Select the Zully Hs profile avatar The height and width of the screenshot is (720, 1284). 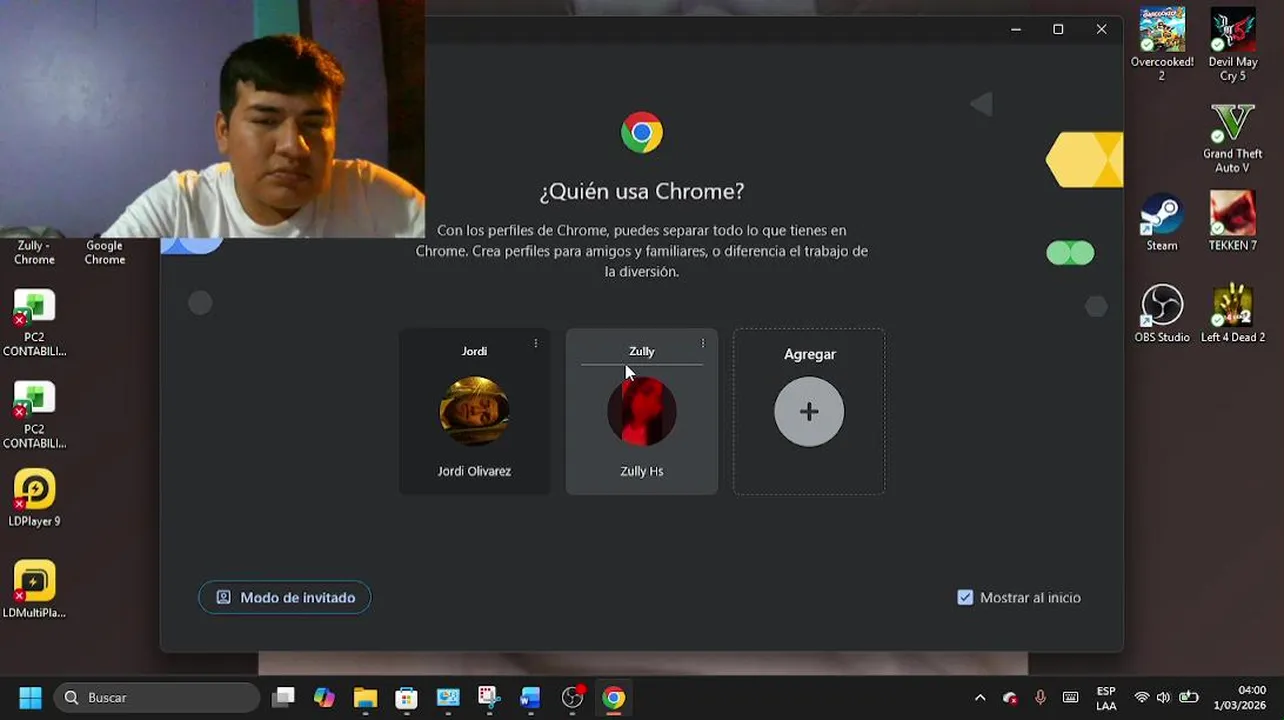pyautogui.click(x=641, y=411)
